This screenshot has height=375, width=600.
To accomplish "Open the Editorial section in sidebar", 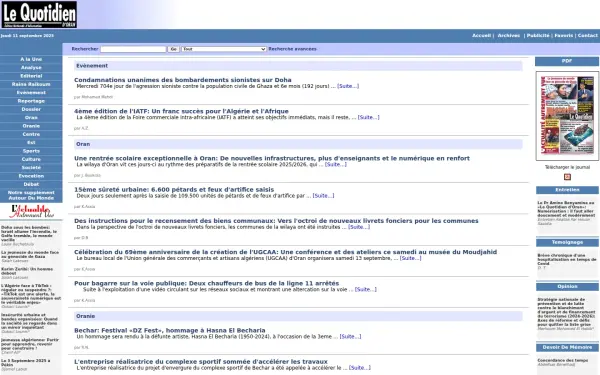I will pos(31,76).
